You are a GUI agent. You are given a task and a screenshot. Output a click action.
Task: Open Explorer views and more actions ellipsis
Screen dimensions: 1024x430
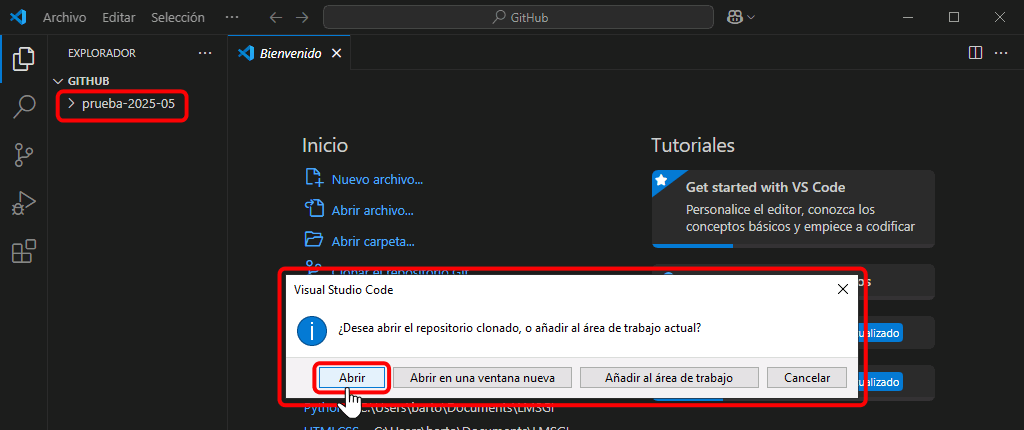[x=205, y=53]
